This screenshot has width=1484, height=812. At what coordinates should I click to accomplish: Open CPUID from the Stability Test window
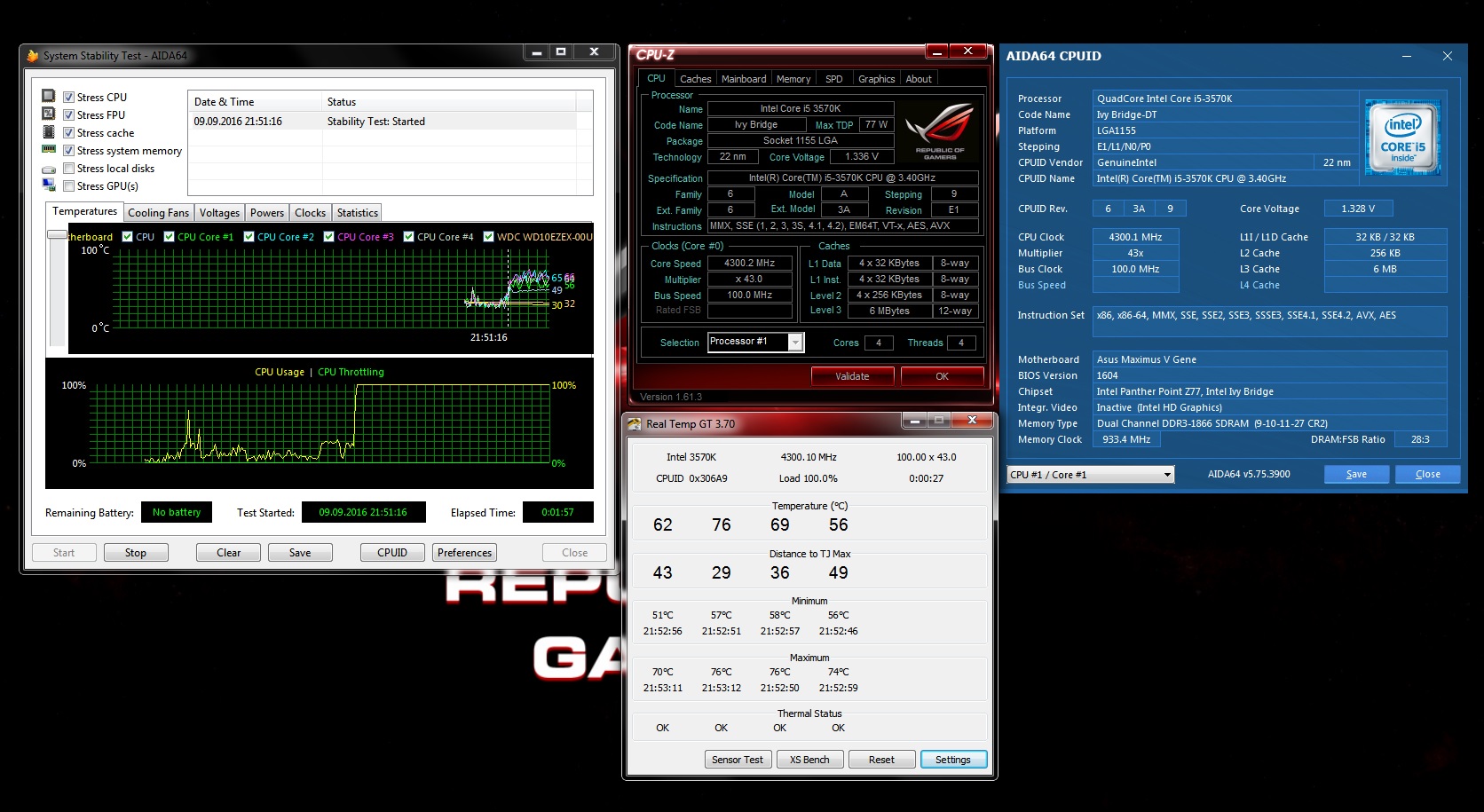click(392, 553)
